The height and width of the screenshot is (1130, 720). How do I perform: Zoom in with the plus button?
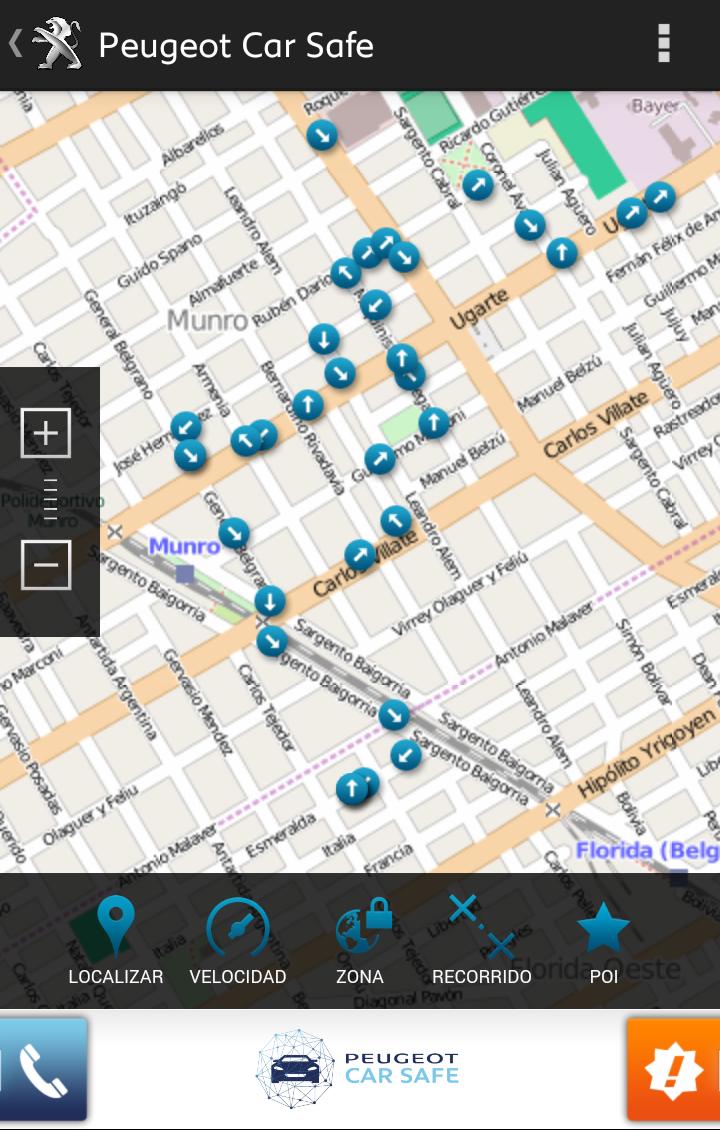45,433
